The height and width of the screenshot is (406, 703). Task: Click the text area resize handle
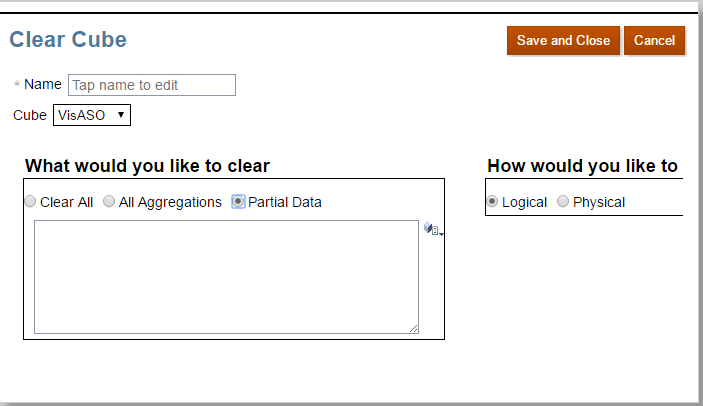(412, 327)
